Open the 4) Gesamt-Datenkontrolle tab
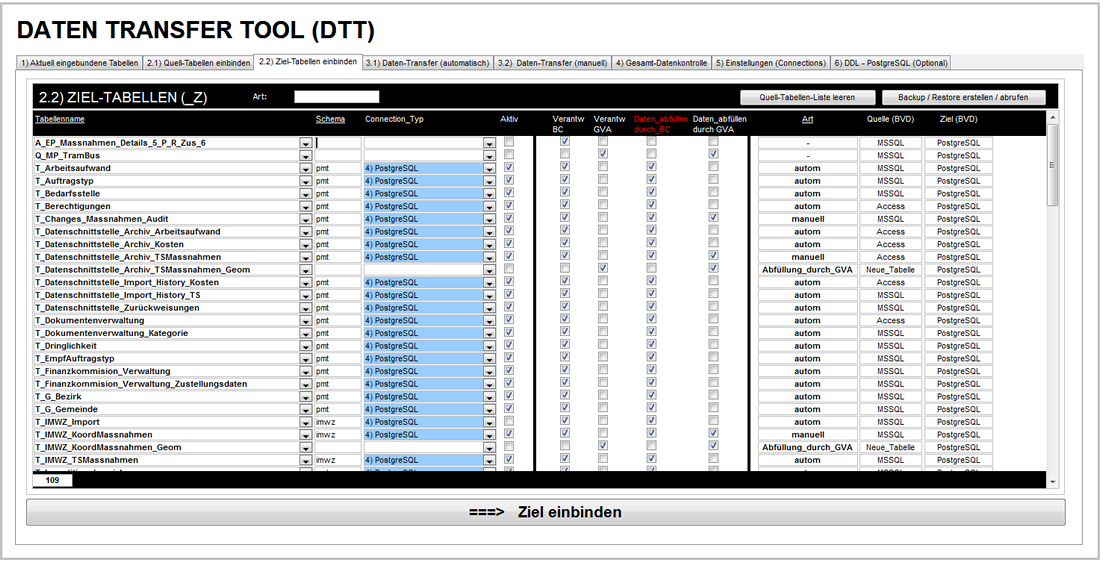Viewport: 1103px width, 566px height. 661,63
